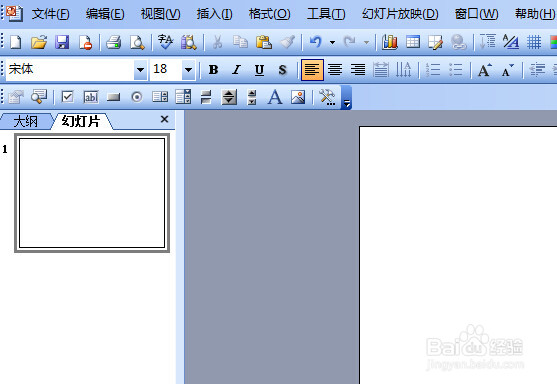This screenshot has width=557, height=384.
Task: Decrease indent level icon
Action: click(537, 70)
